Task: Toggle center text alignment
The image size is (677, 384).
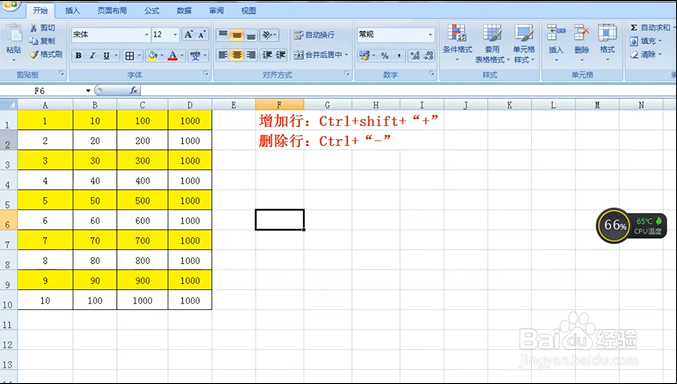Action: [x=237, y=55]
